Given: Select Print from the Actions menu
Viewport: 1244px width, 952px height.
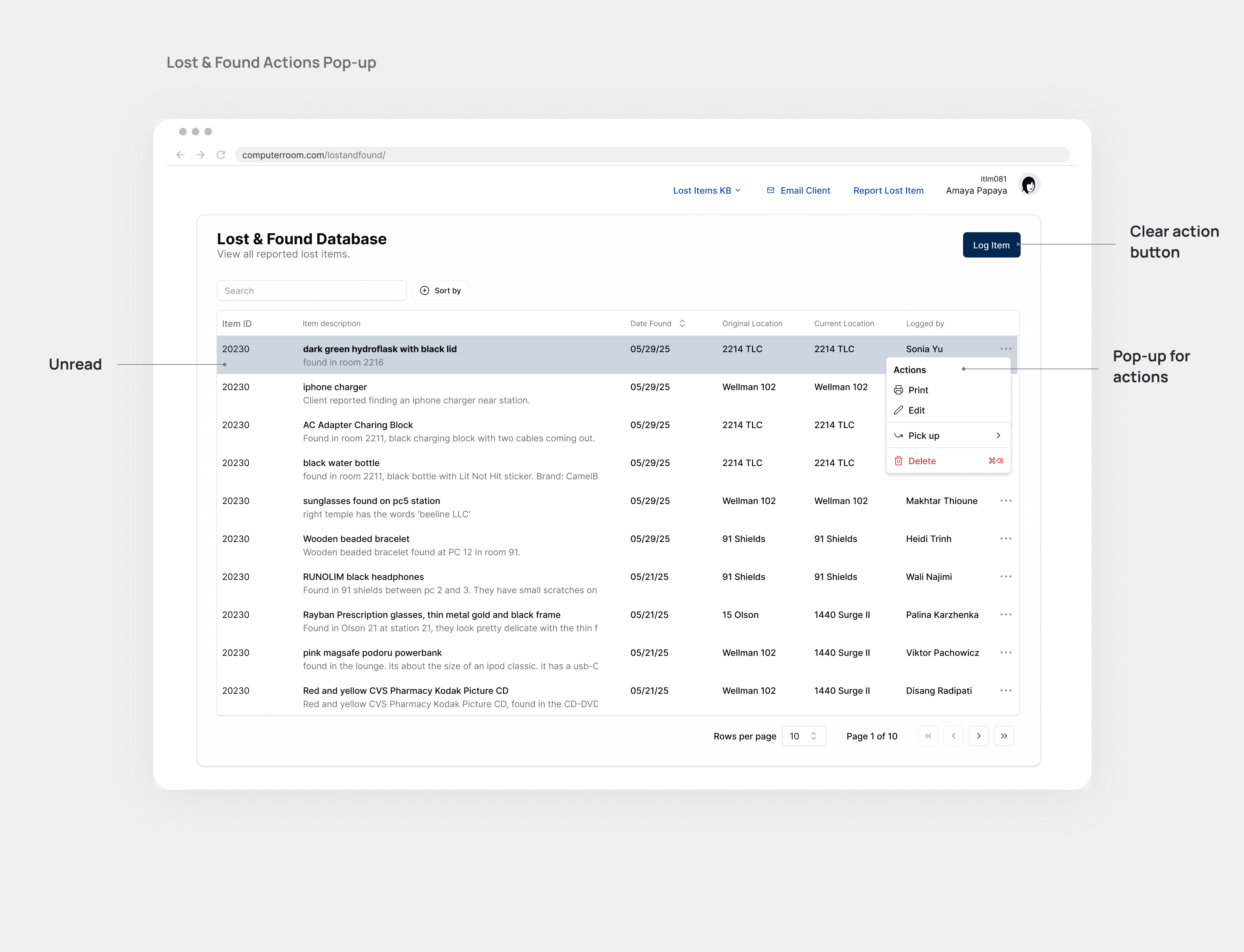Looking at the screenshot, I should [x=917, y=390].
